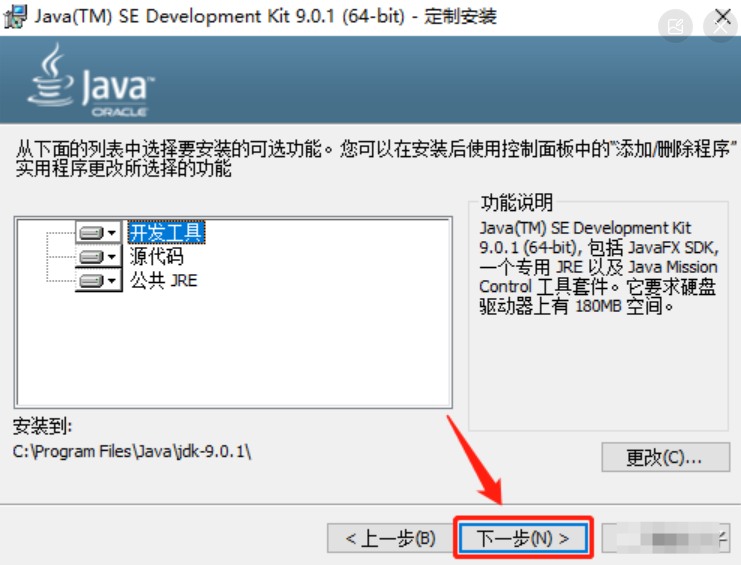Image resolution: width=741 pixels, height=565 pixels.
Task: Click the install path C:\Program Files\Java\jdk-9.0.1\
Action: [132, 452]
